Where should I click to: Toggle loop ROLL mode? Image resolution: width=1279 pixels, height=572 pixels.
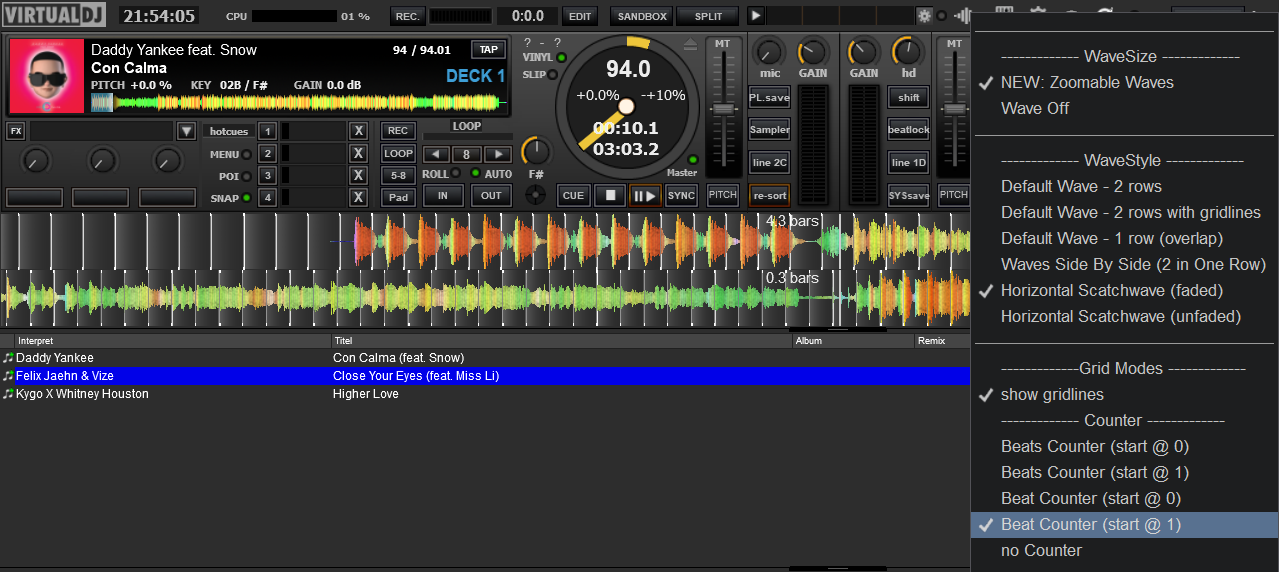(456, 174)
